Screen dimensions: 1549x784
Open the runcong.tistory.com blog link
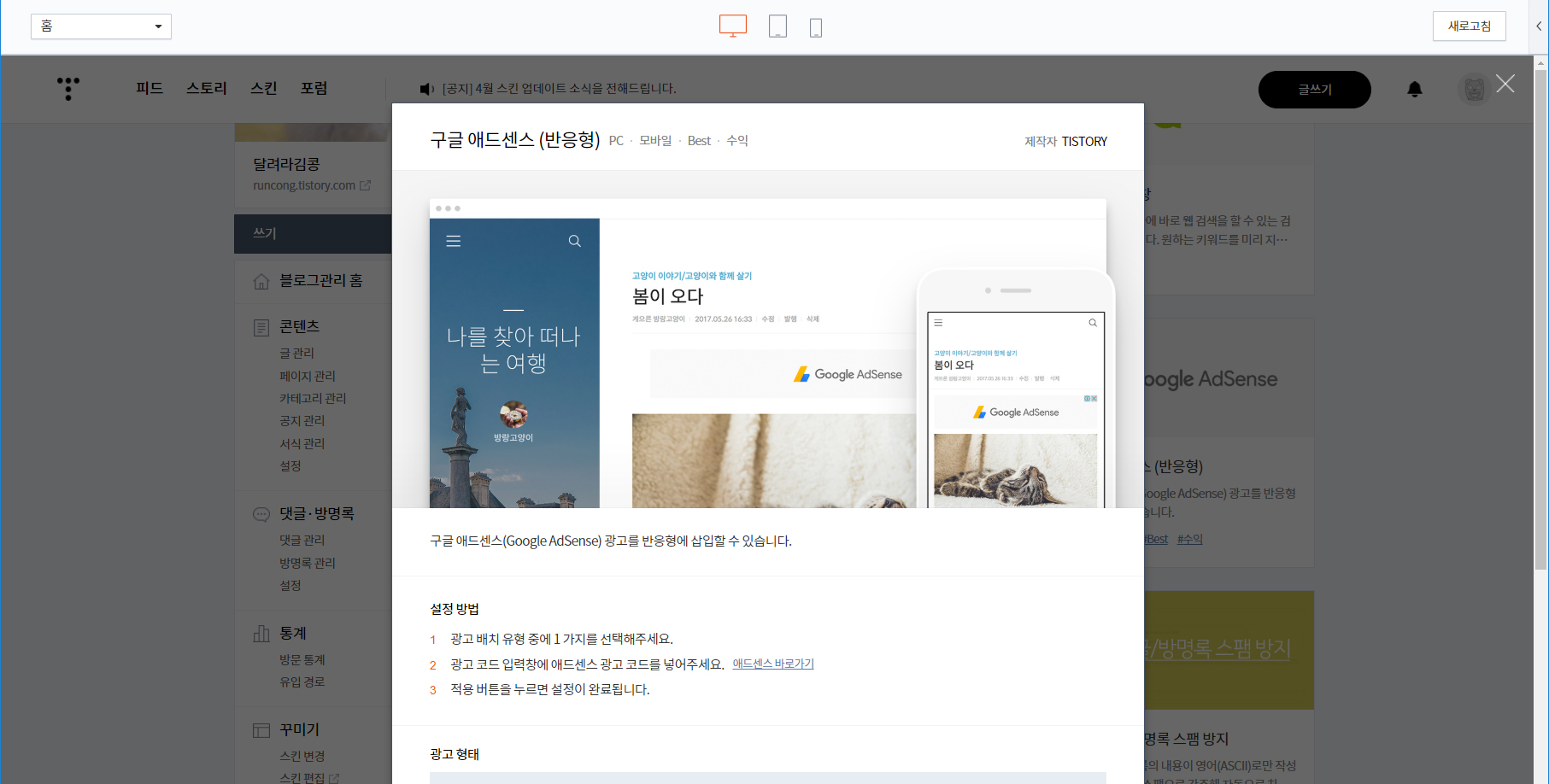pos(304,185)
